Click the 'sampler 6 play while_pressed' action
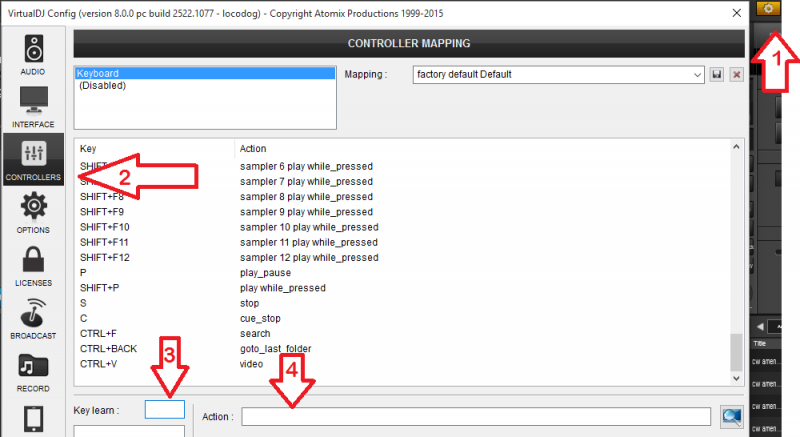Viewport: 800px width, 437px height. [x=306, y=166]
